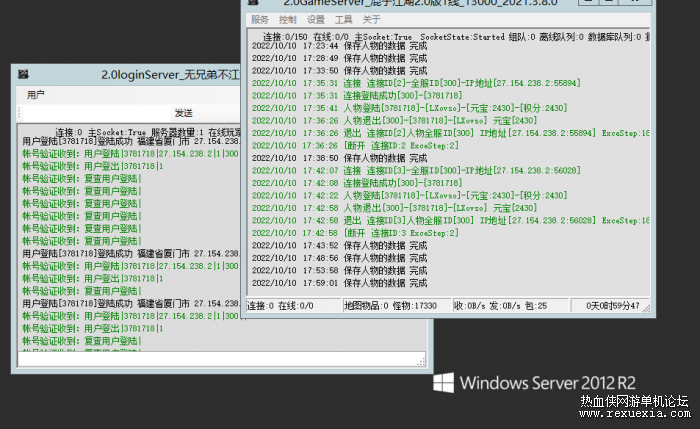
Task: Select log row 17:36:26 人物退出[300]
Action: 395,121
